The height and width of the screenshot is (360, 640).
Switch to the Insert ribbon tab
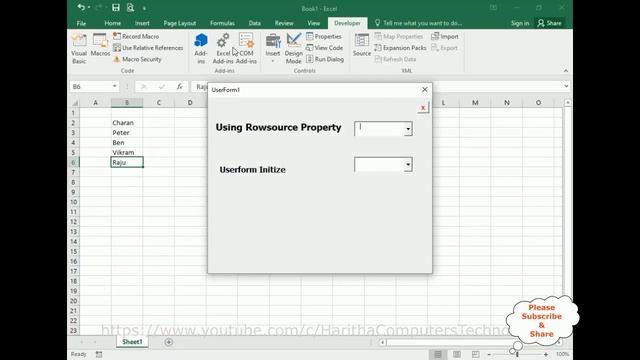(142, 23)
